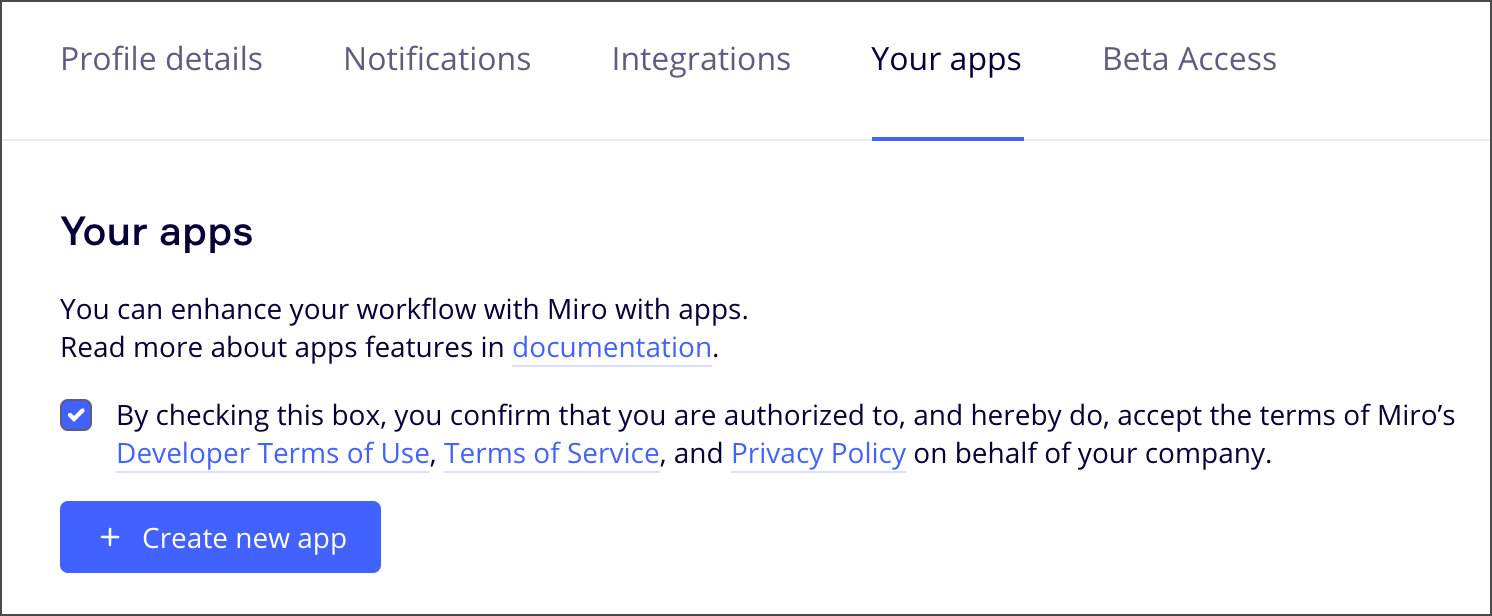
Task: Click the Create new app button
Action: pos(220,538)
